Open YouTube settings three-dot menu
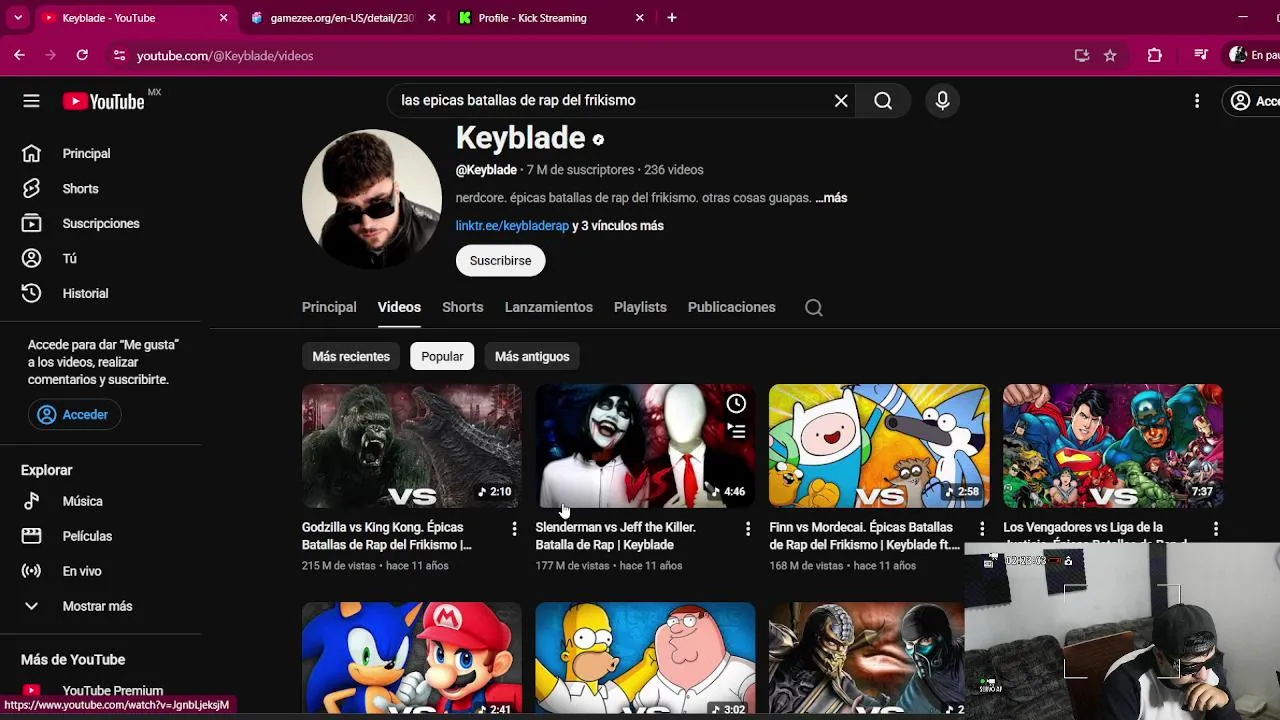Viewport: 1280px width, 720px height. 1197,101
